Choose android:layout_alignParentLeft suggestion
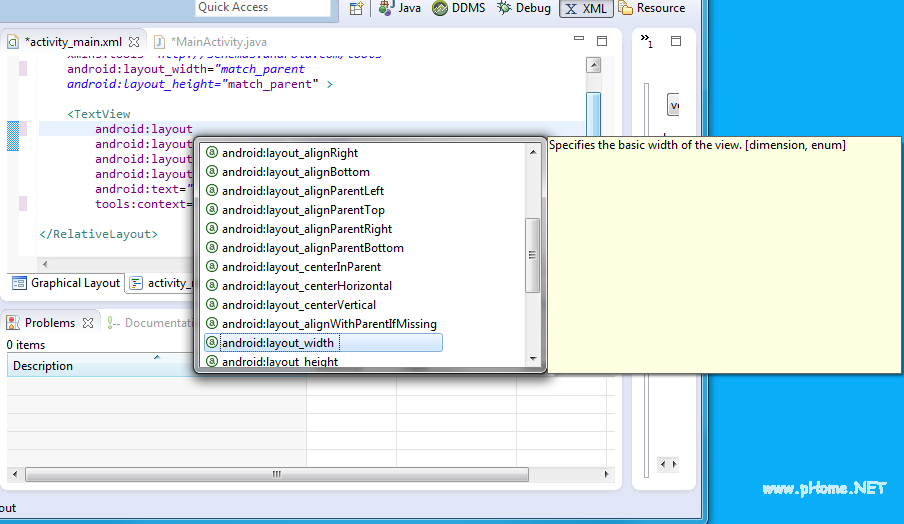The image size is (904, 524). pos(303,191)
